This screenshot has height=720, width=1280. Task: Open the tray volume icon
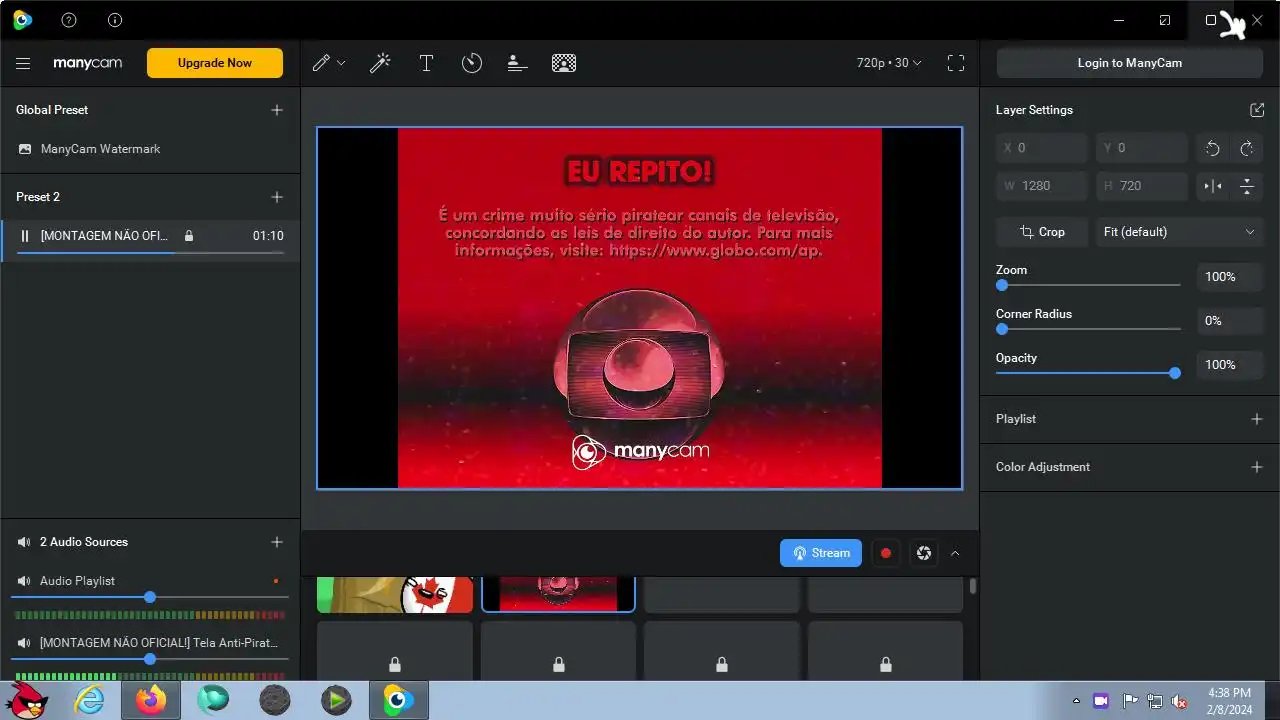pos(1180,701)
